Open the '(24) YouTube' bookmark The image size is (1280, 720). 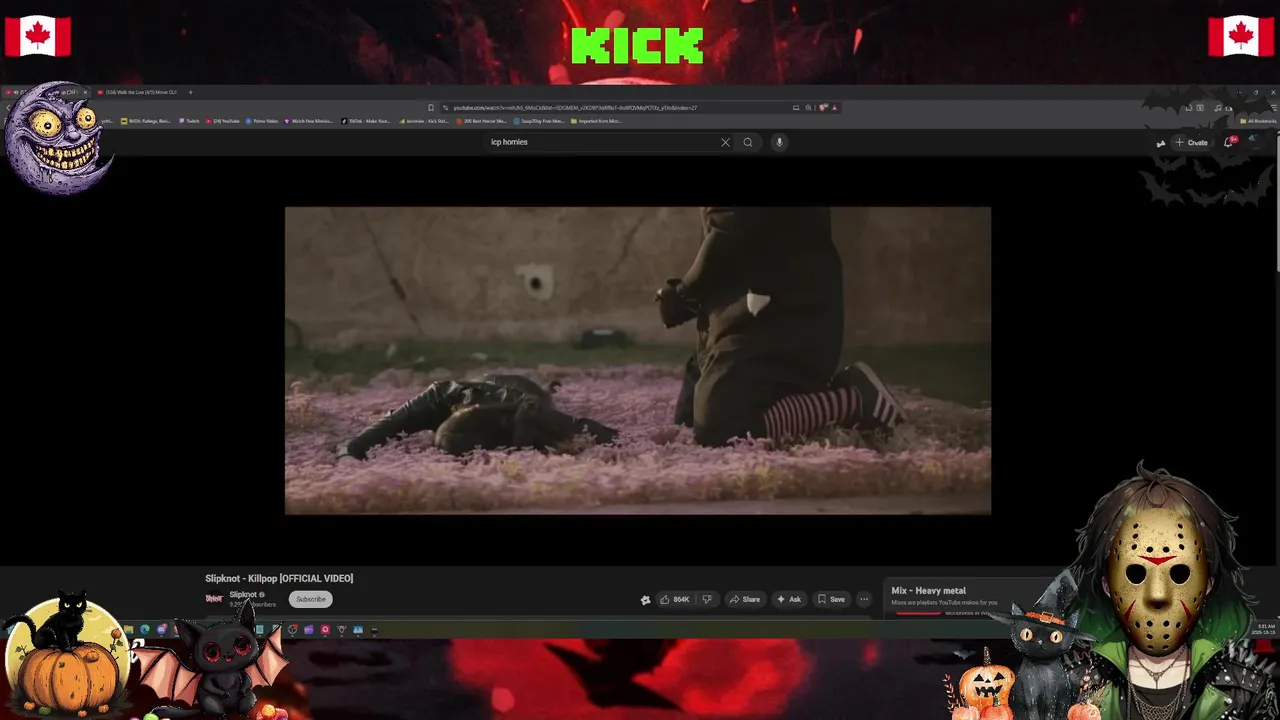[x=223, y=121]
